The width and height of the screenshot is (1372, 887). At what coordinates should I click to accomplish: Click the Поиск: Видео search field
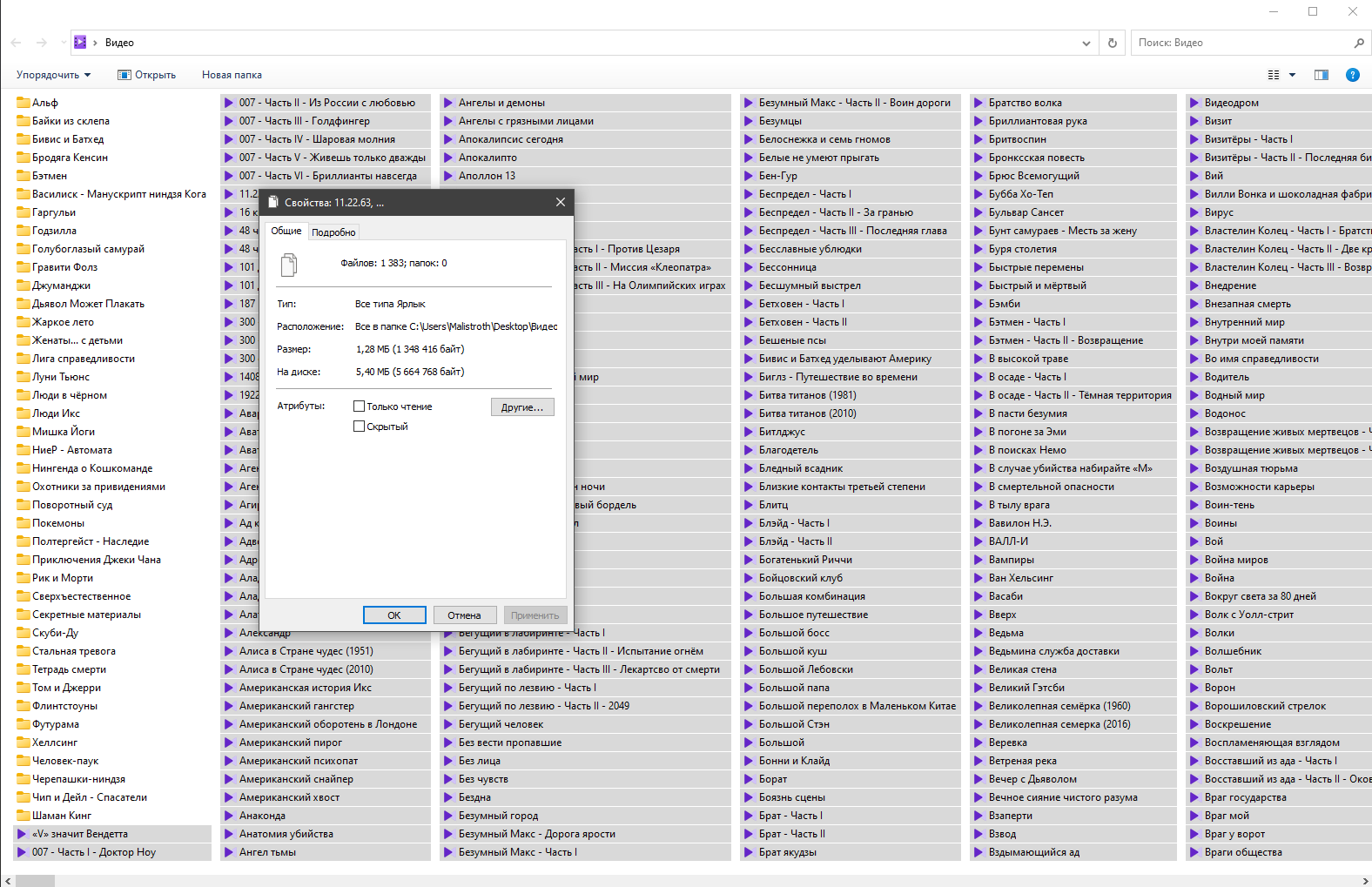(x=1241, y=43)
